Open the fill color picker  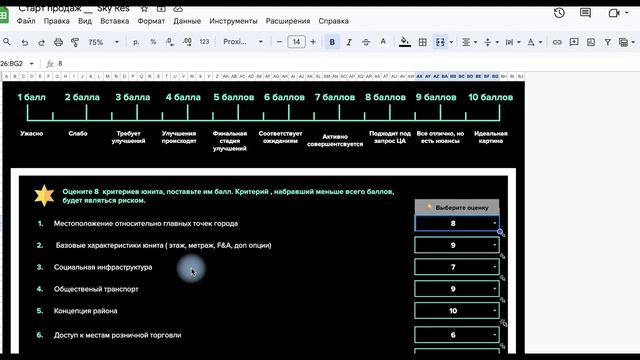[x=405, y=42]
